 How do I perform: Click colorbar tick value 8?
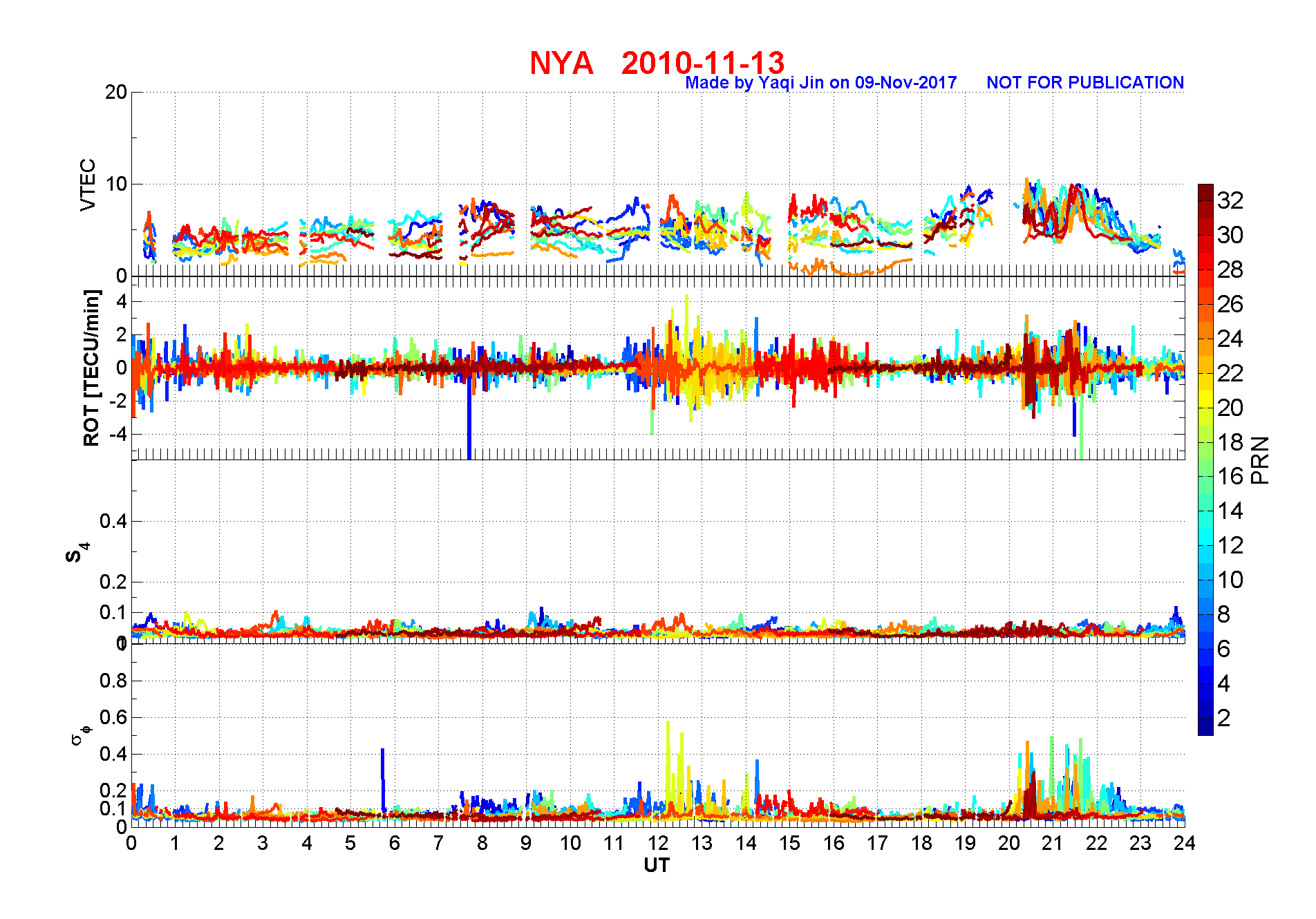(1223, 614)
